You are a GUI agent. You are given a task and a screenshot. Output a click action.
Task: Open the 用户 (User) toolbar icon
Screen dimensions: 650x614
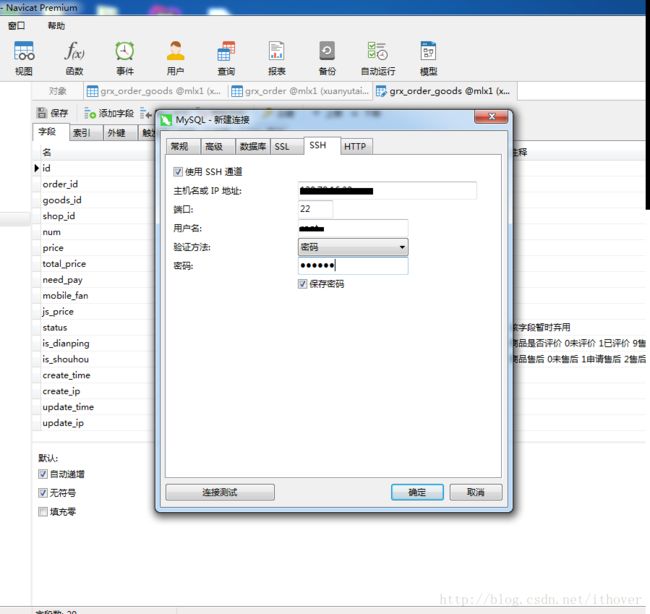click(x=175, y=58)
